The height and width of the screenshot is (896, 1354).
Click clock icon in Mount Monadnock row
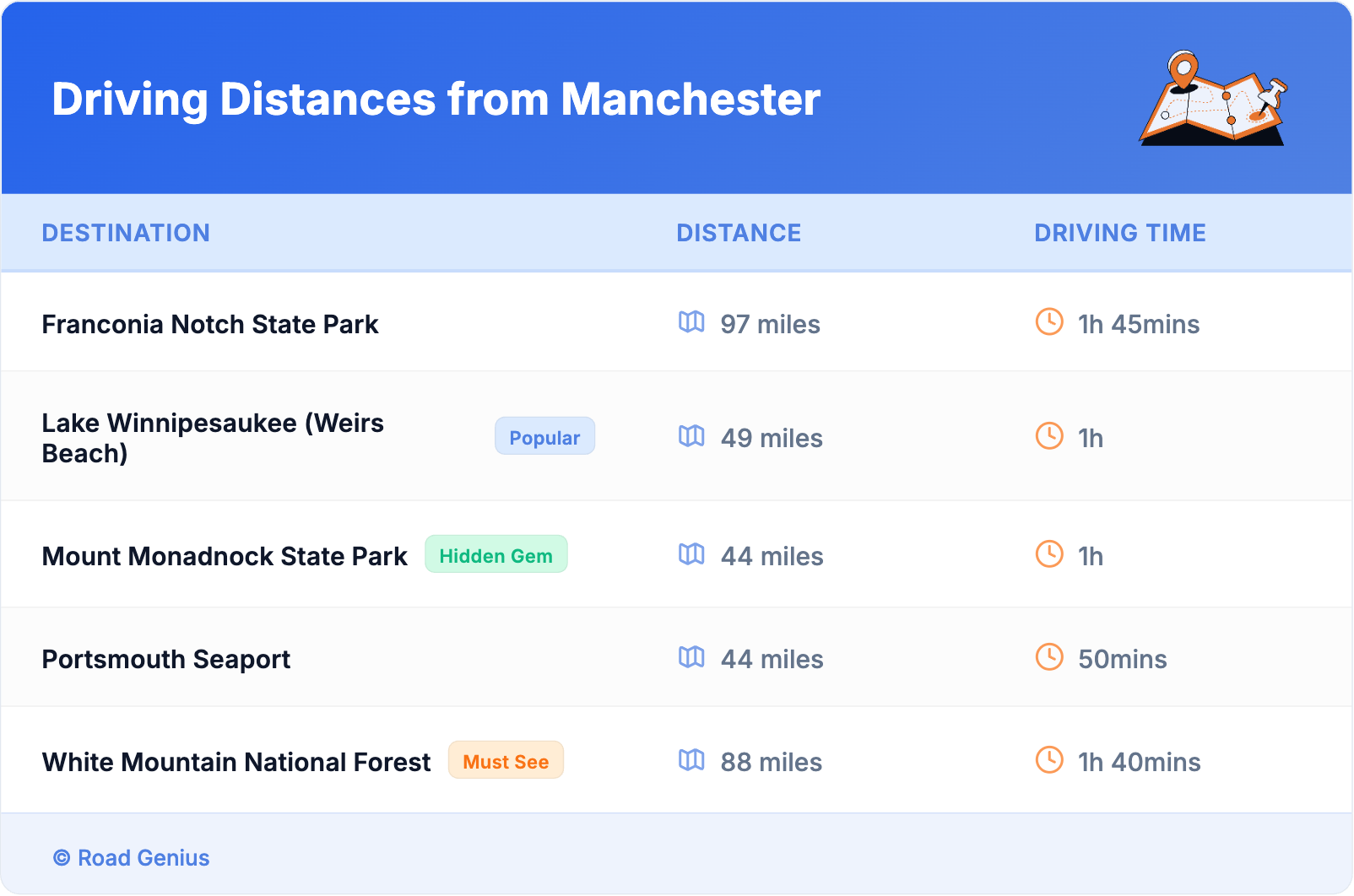[x=1049, y=554]
